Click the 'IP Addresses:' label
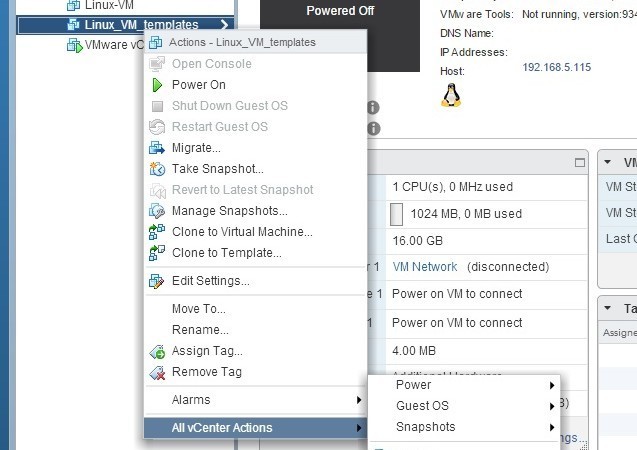Image resolution: width=637 pixels, height=450 pixels. (x=474, y=52)
